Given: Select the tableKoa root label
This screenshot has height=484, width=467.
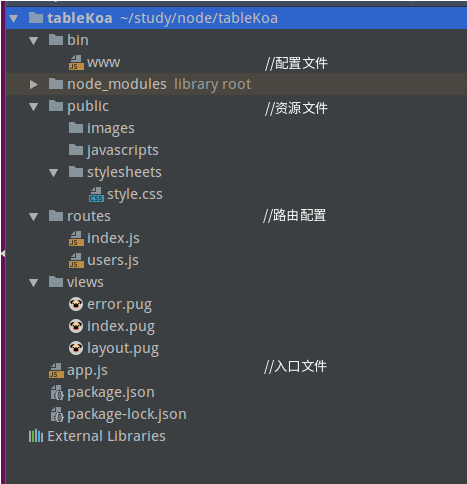Looking at the screenshot, I should point(80,18).
